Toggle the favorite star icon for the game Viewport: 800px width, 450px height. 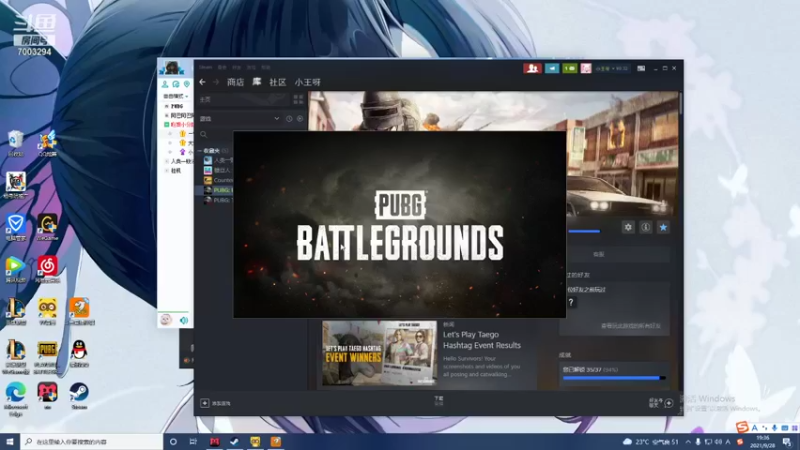(663, 227)
